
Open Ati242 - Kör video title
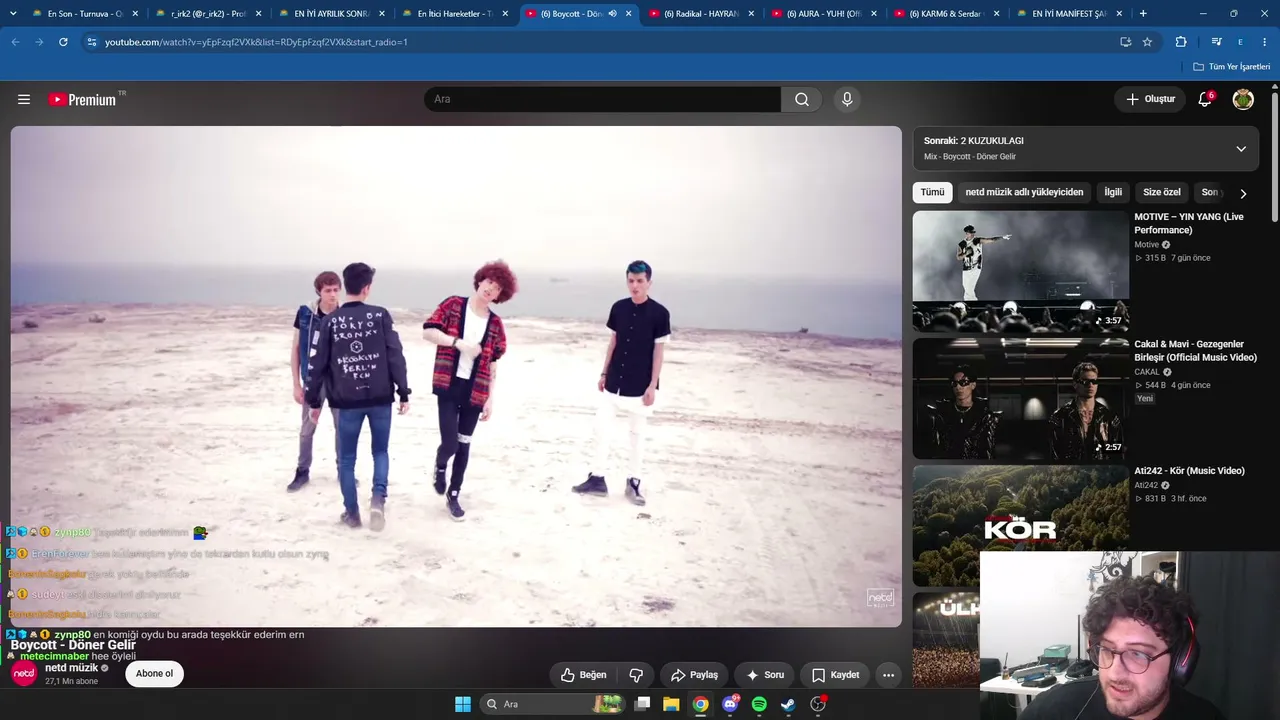point(1189,471)
